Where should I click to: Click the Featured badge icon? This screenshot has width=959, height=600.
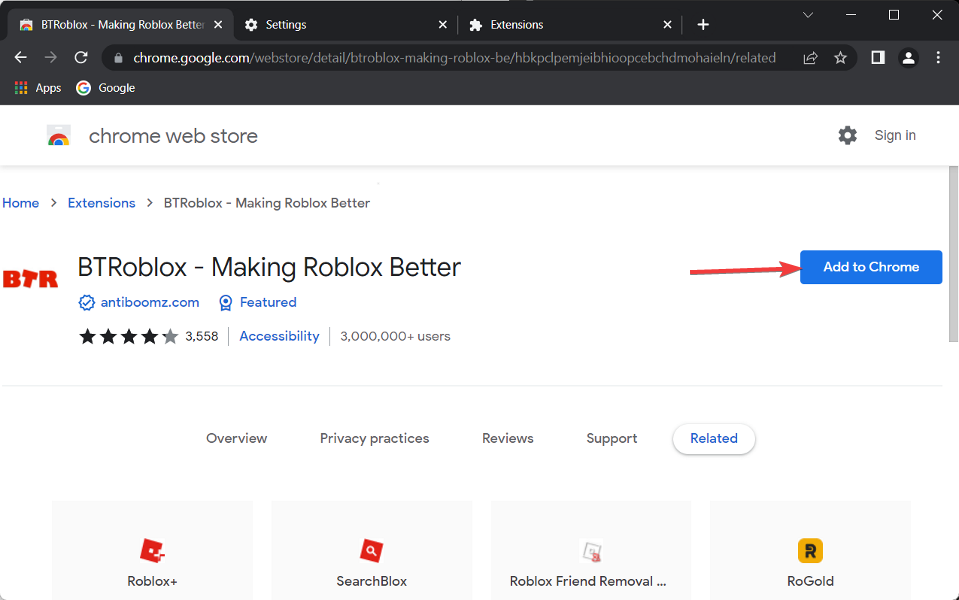pyautogui.click(x=226, y=303)
